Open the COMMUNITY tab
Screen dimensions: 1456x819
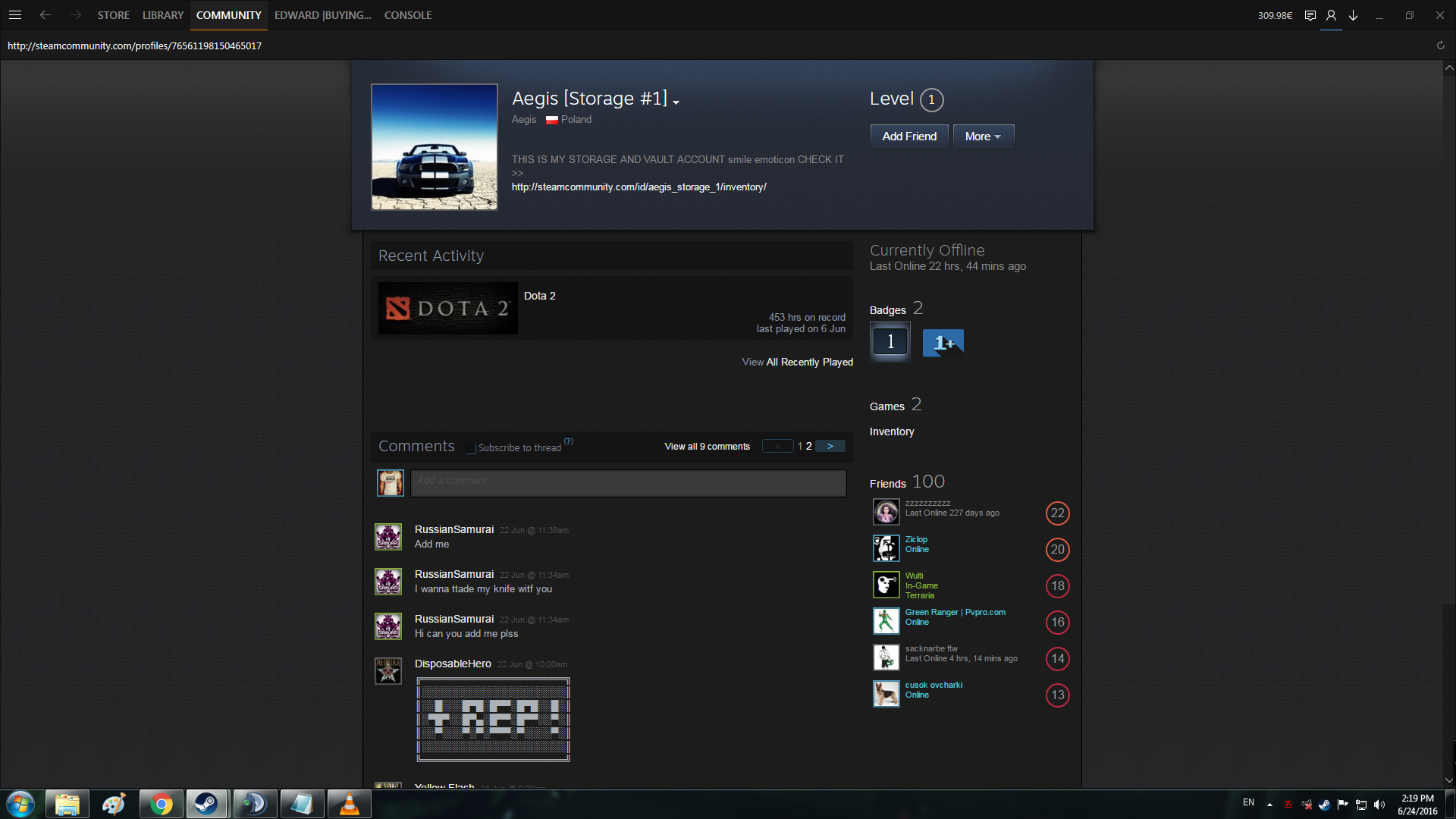(x=229, y=15)
